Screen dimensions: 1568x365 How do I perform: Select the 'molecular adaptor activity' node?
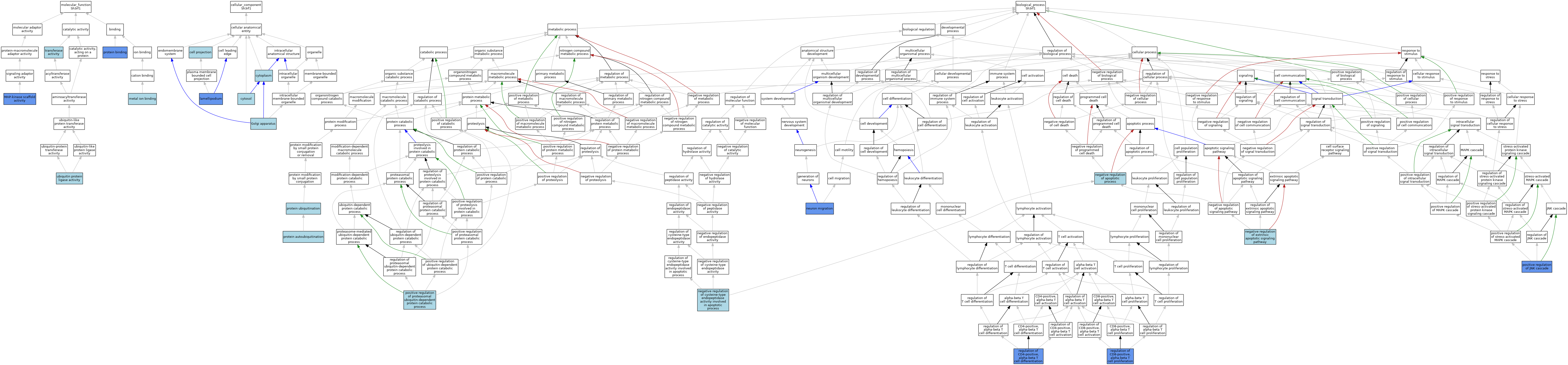(x=27, y=29)
